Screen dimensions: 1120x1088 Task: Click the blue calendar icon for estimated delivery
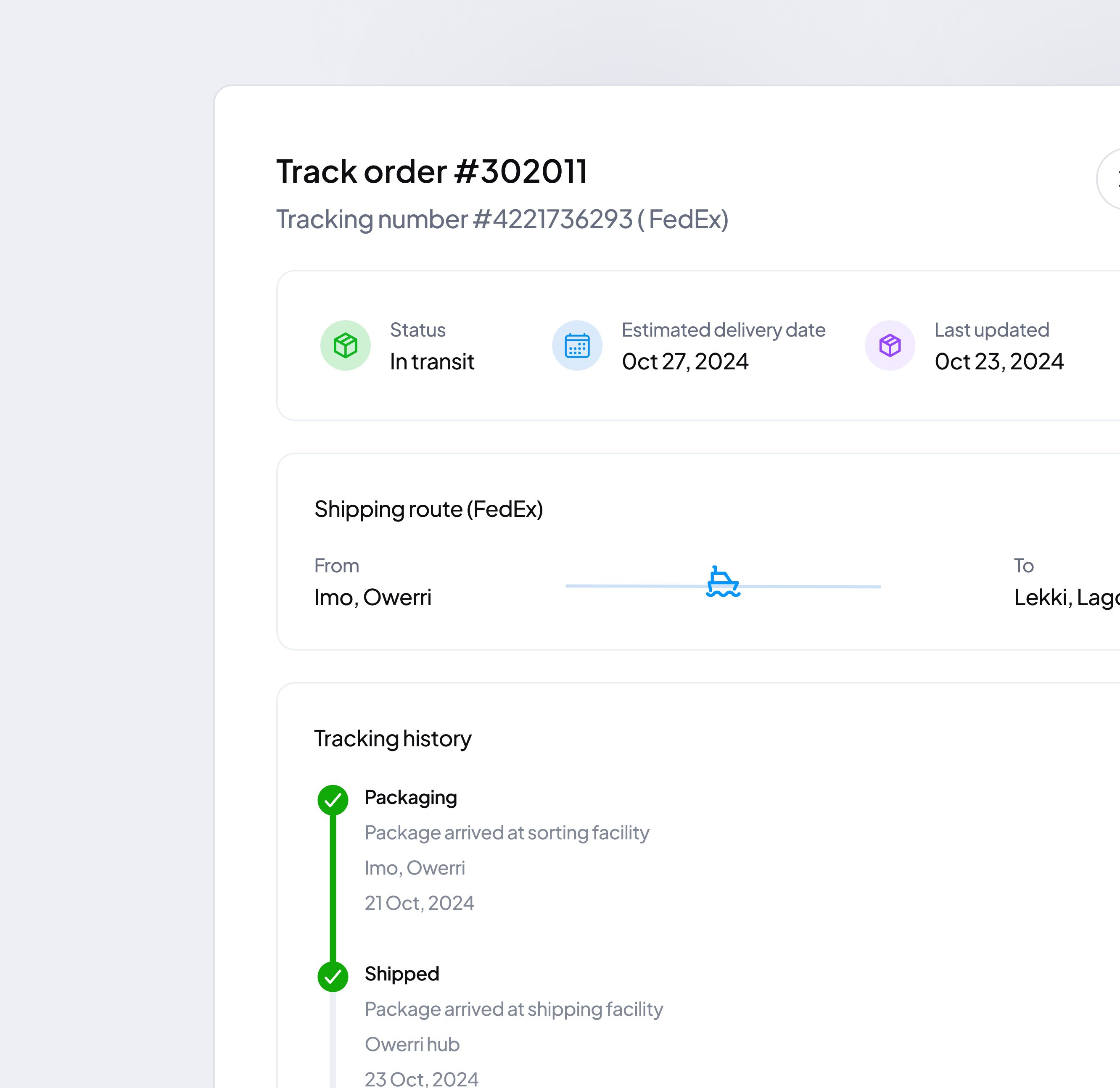(x=577, y=345)
